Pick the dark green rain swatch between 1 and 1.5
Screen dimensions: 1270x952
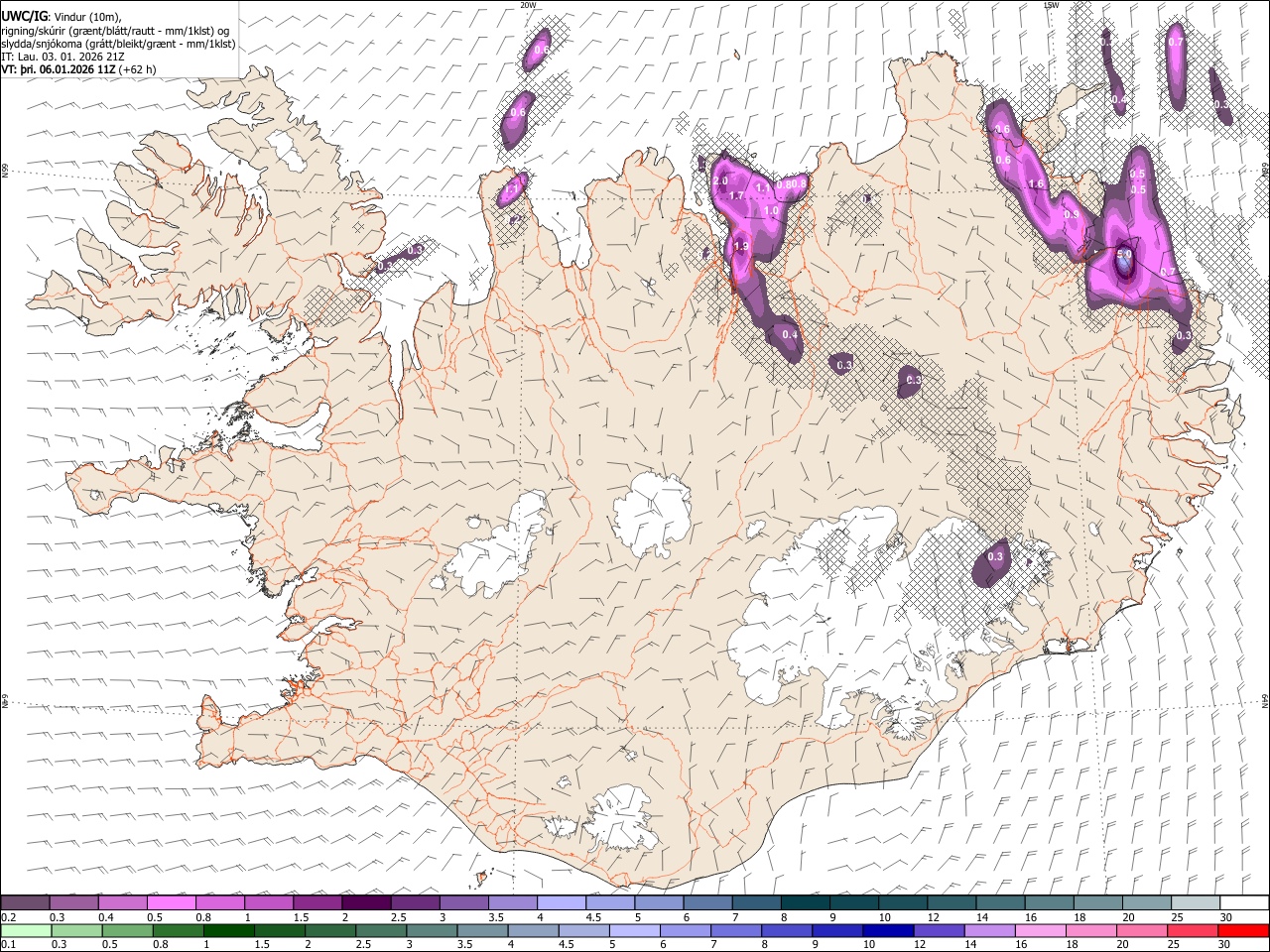(x=229, y=930)
